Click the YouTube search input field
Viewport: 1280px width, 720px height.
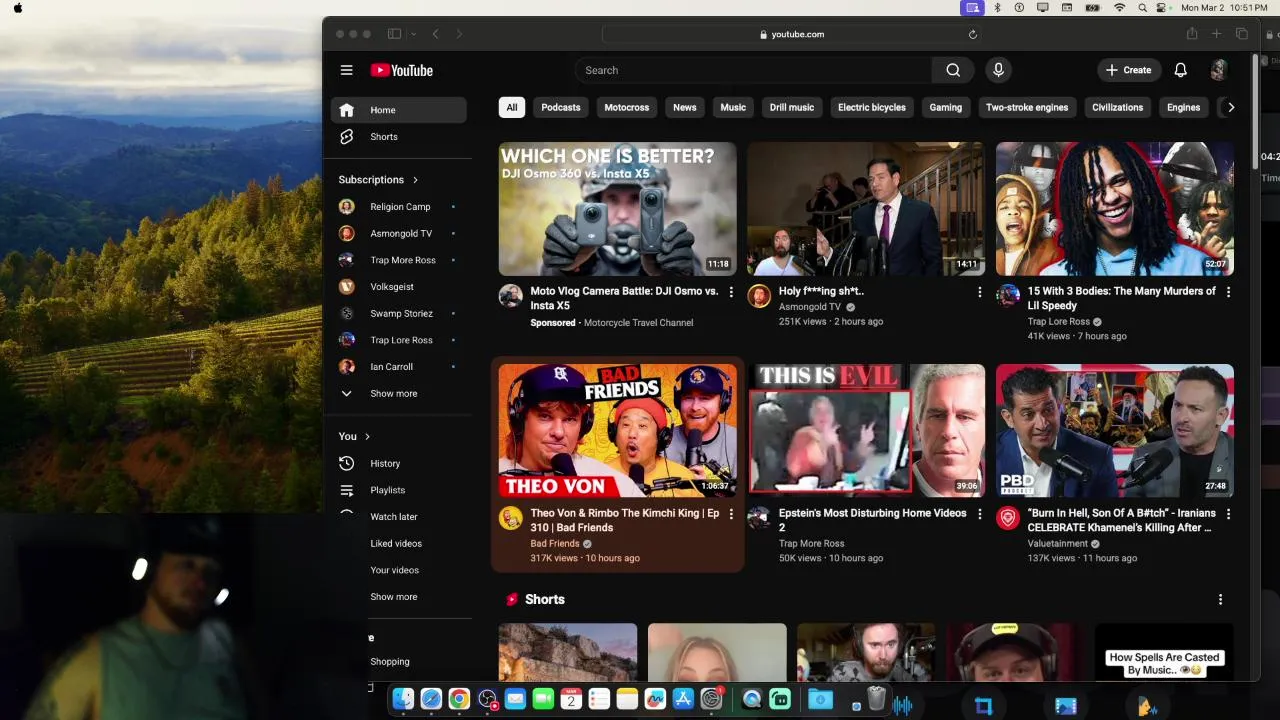click(753, 70)
